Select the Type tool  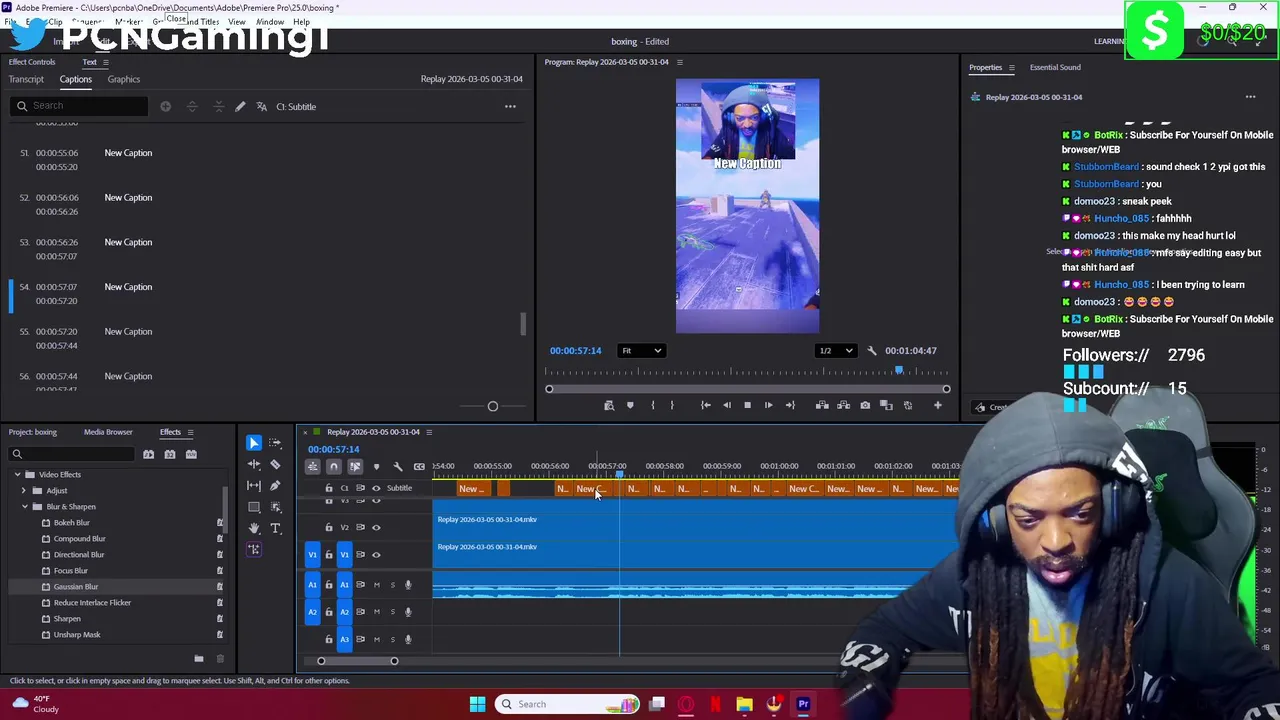click(275, 528)
